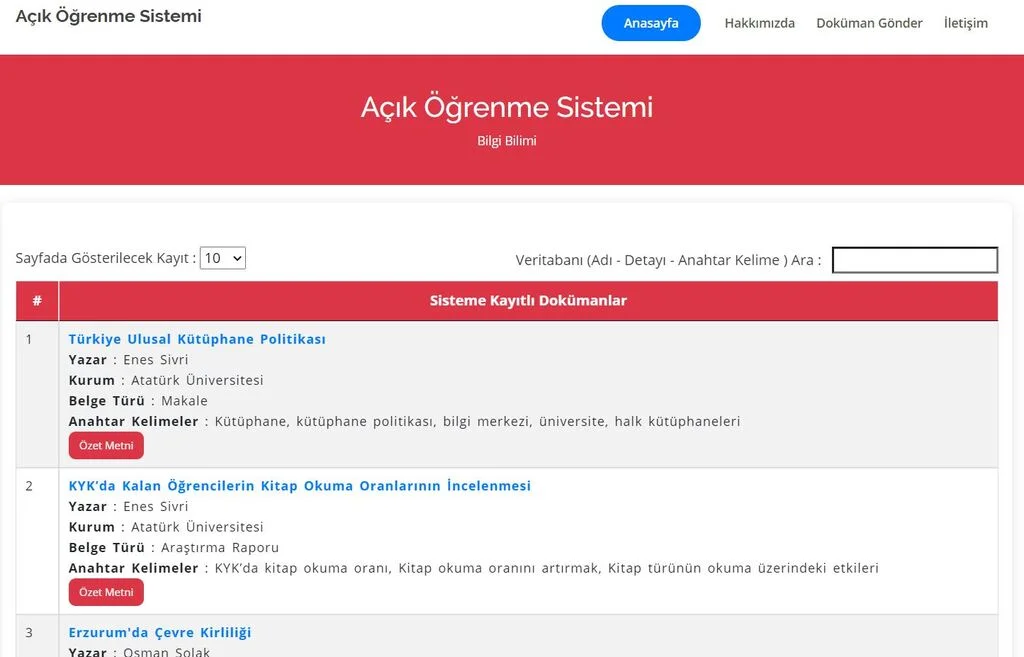Open the KYK'da Kalan Öğrencilerin Kitap Okuma document
Viewport: 1024px width, 657px height.
click(x=299, y=486)
